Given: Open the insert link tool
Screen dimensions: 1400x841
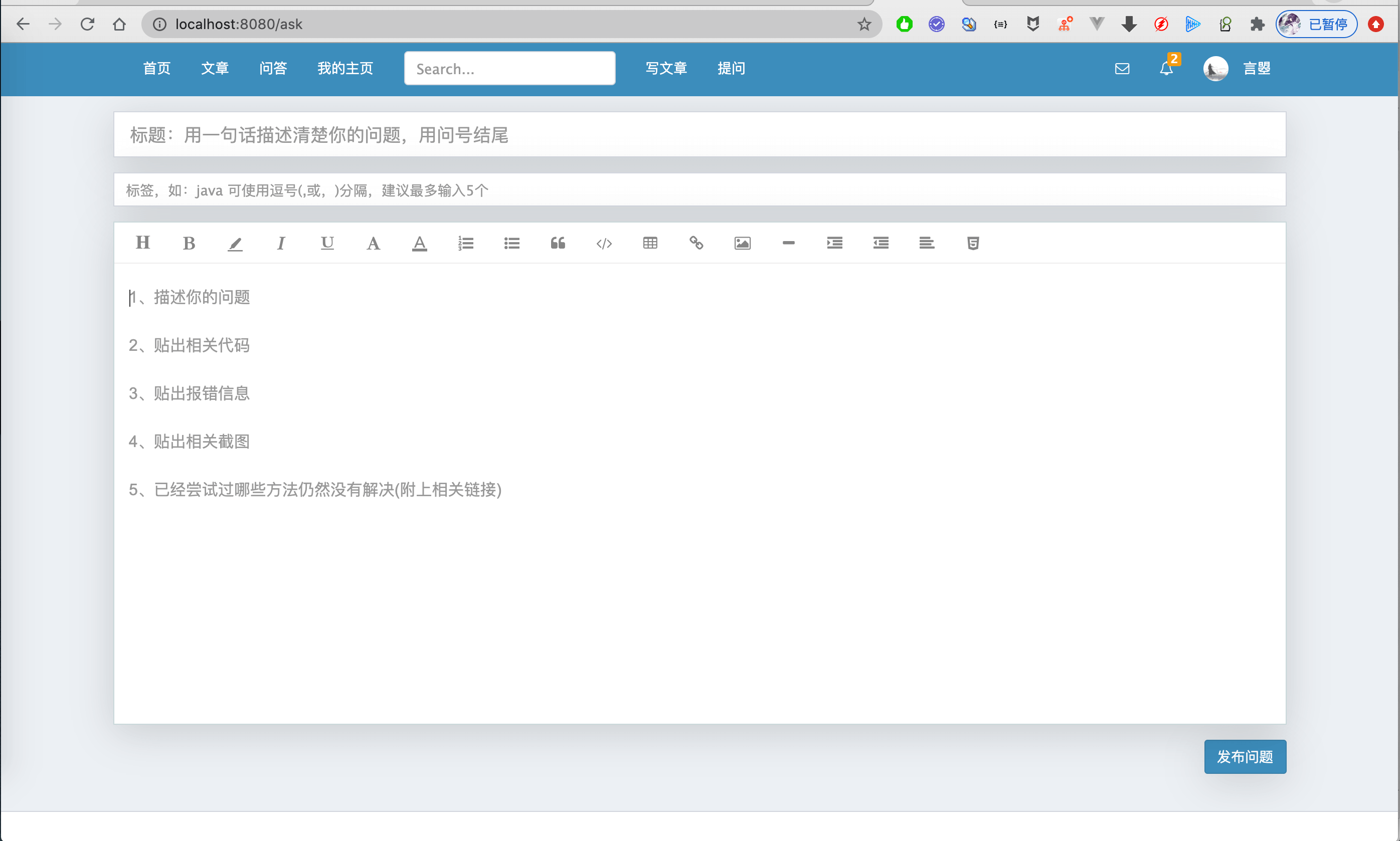Looking at the screenshot, I should pos(696,243).
